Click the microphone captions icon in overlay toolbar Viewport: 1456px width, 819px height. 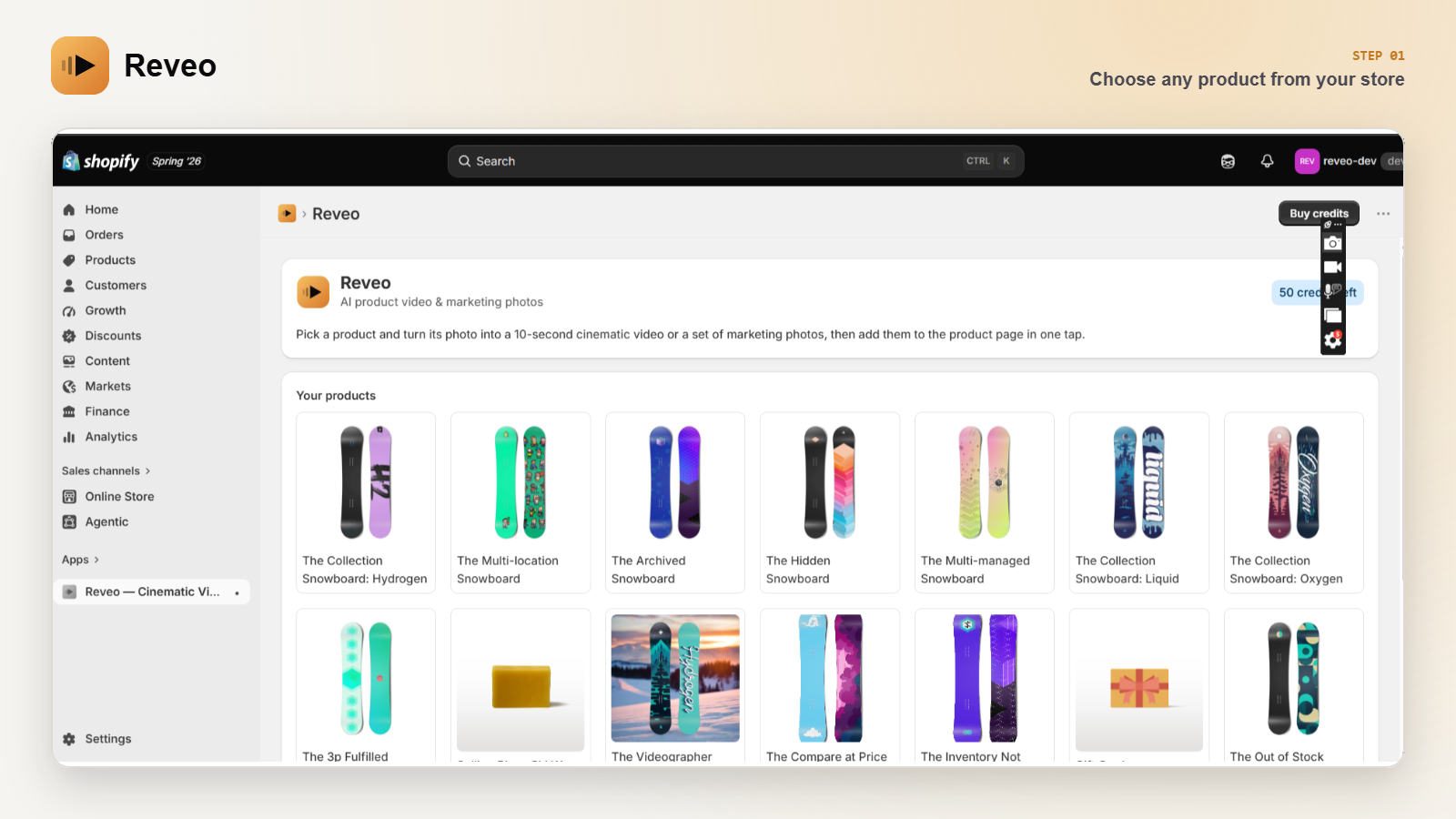coord(1333,290)
